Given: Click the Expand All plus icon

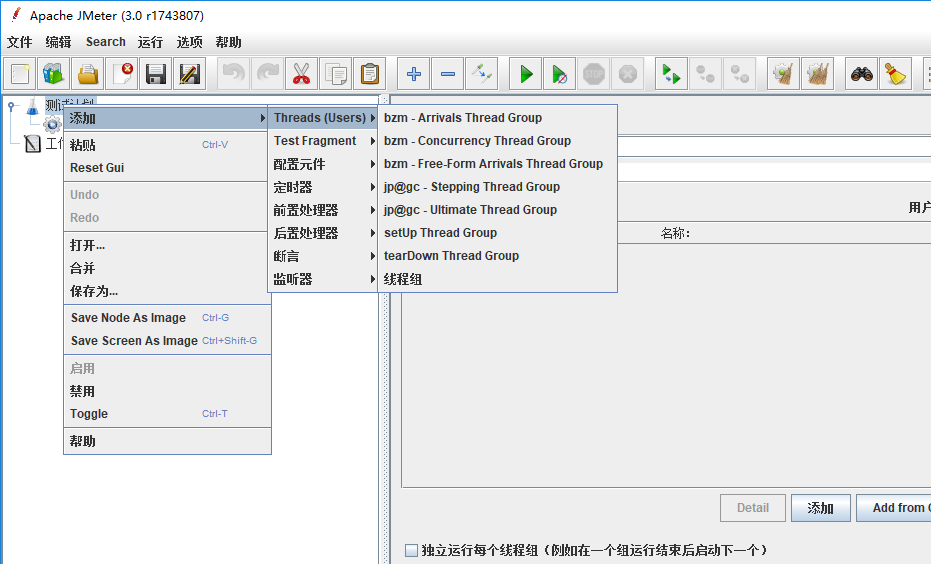Looking at the screenshot, I should tap(413, 74).
